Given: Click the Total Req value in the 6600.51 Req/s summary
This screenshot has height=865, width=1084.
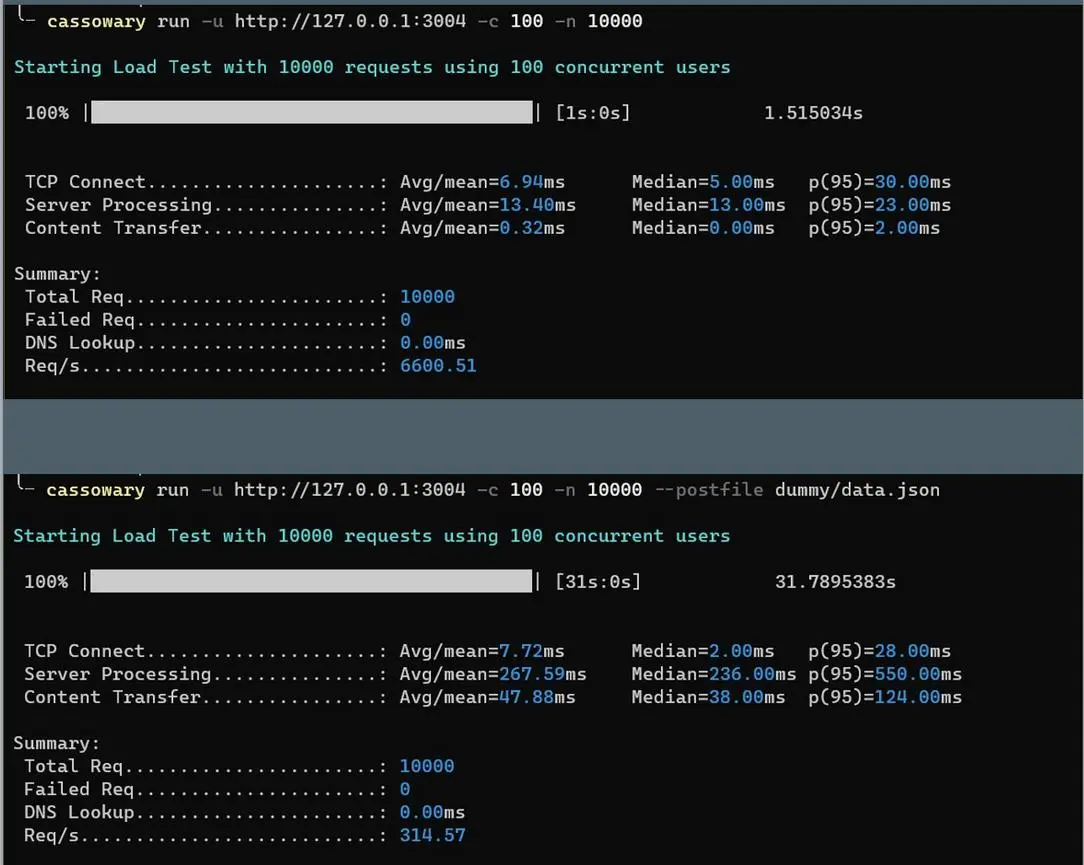Looking at the screenshot, I should (427, 297).
